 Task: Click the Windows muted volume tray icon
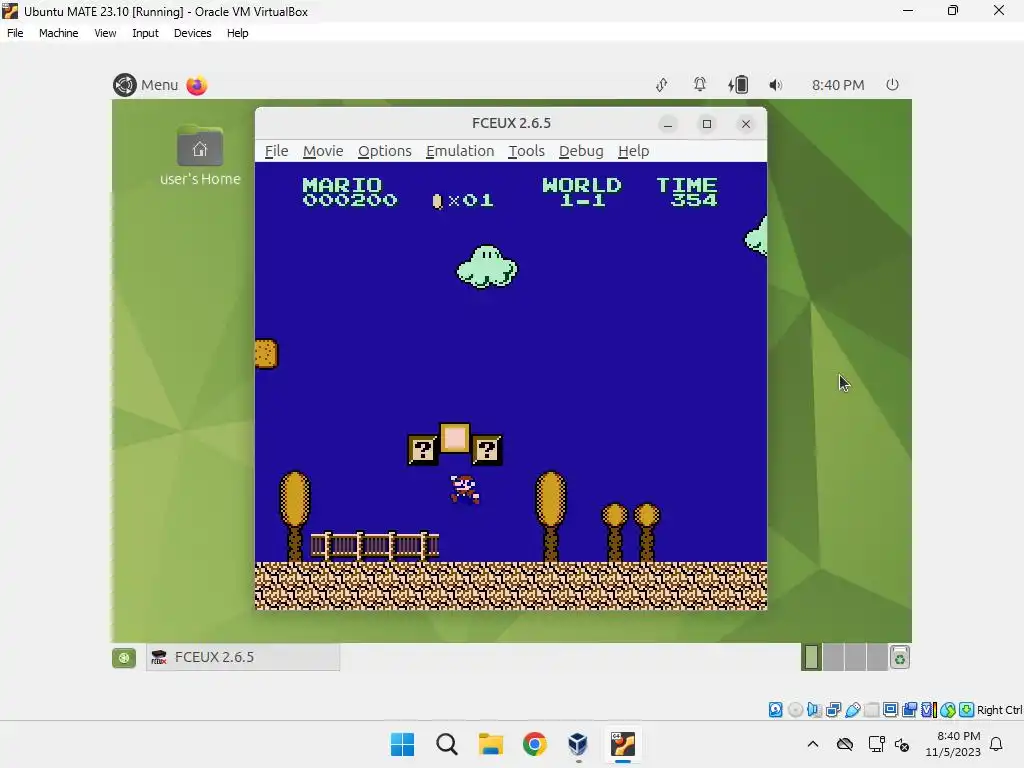[902, 744]
